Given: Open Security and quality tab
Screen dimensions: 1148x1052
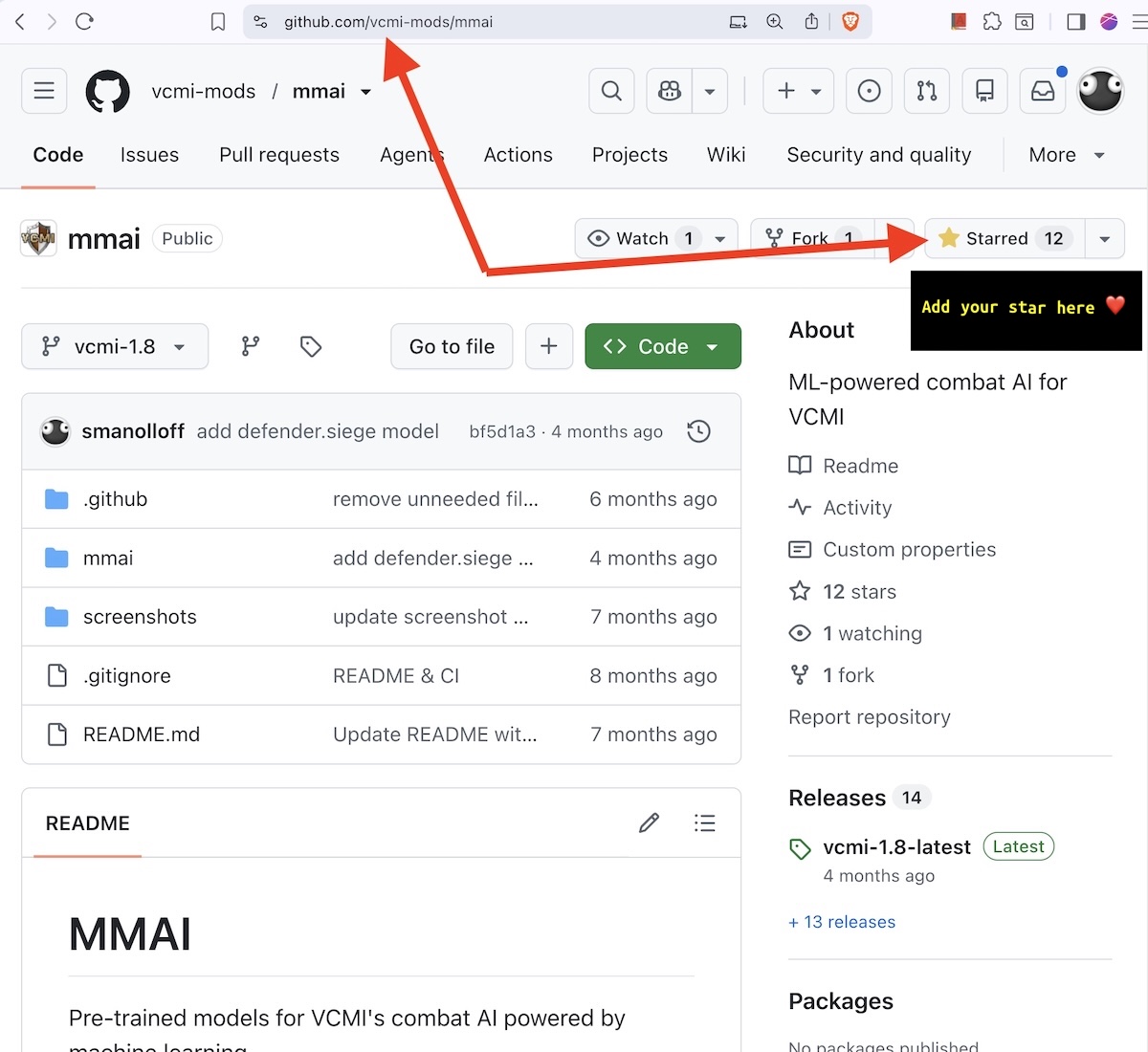Looking at the screenshot, I should point(879,155).
